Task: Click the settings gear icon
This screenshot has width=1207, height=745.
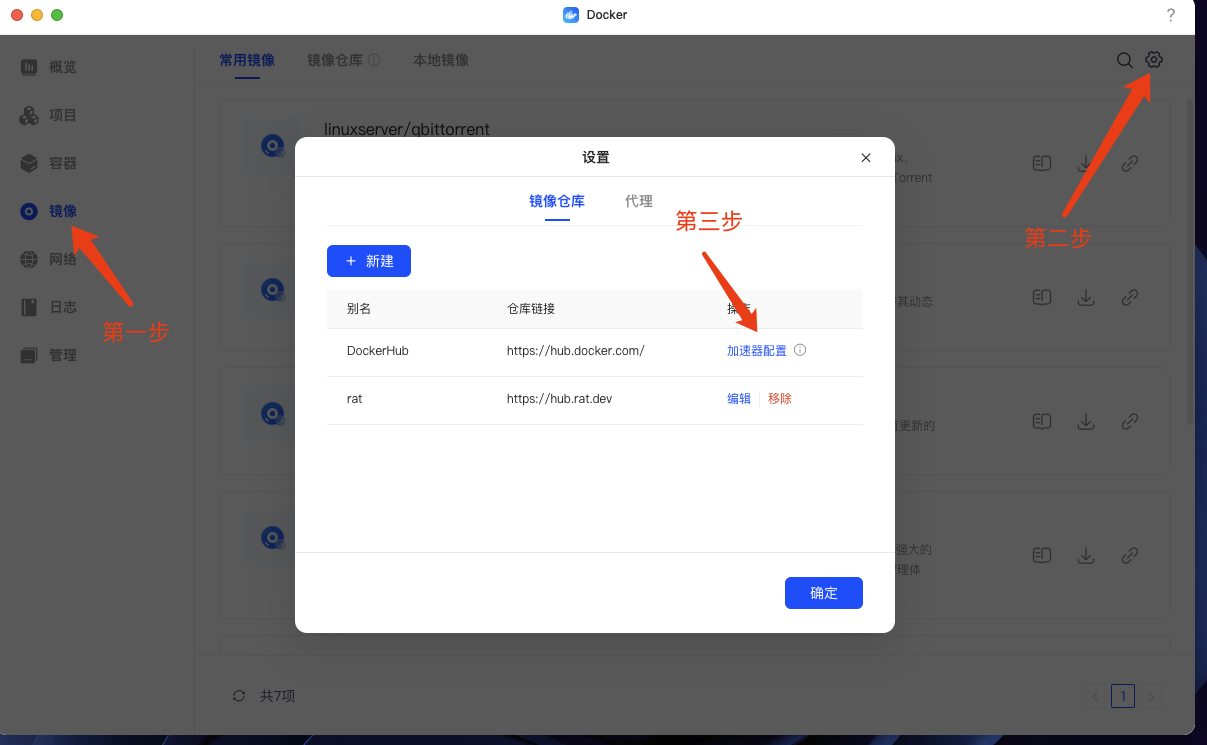Action: (x=1154, y=60)
